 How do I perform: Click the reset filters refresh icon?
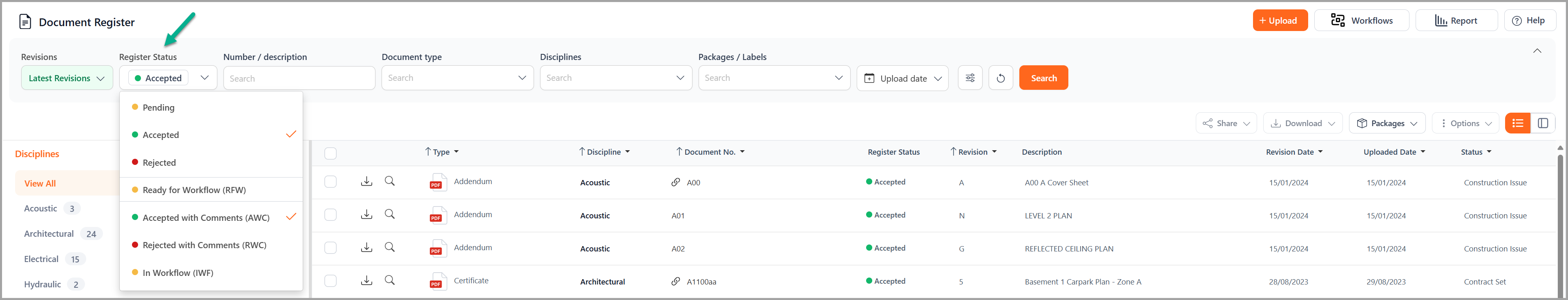click(1000, 78)
